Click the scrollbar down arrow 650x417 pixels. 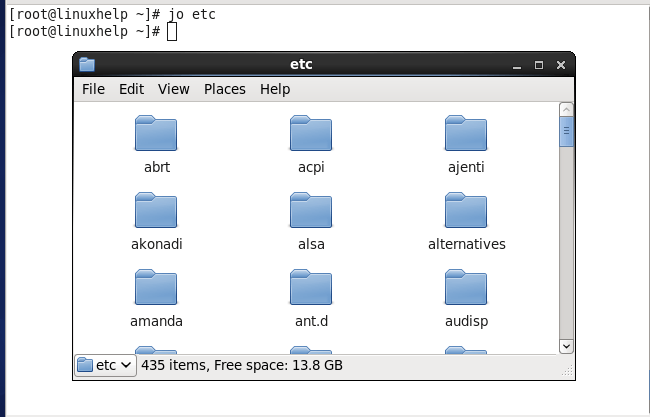pos(566,346)
